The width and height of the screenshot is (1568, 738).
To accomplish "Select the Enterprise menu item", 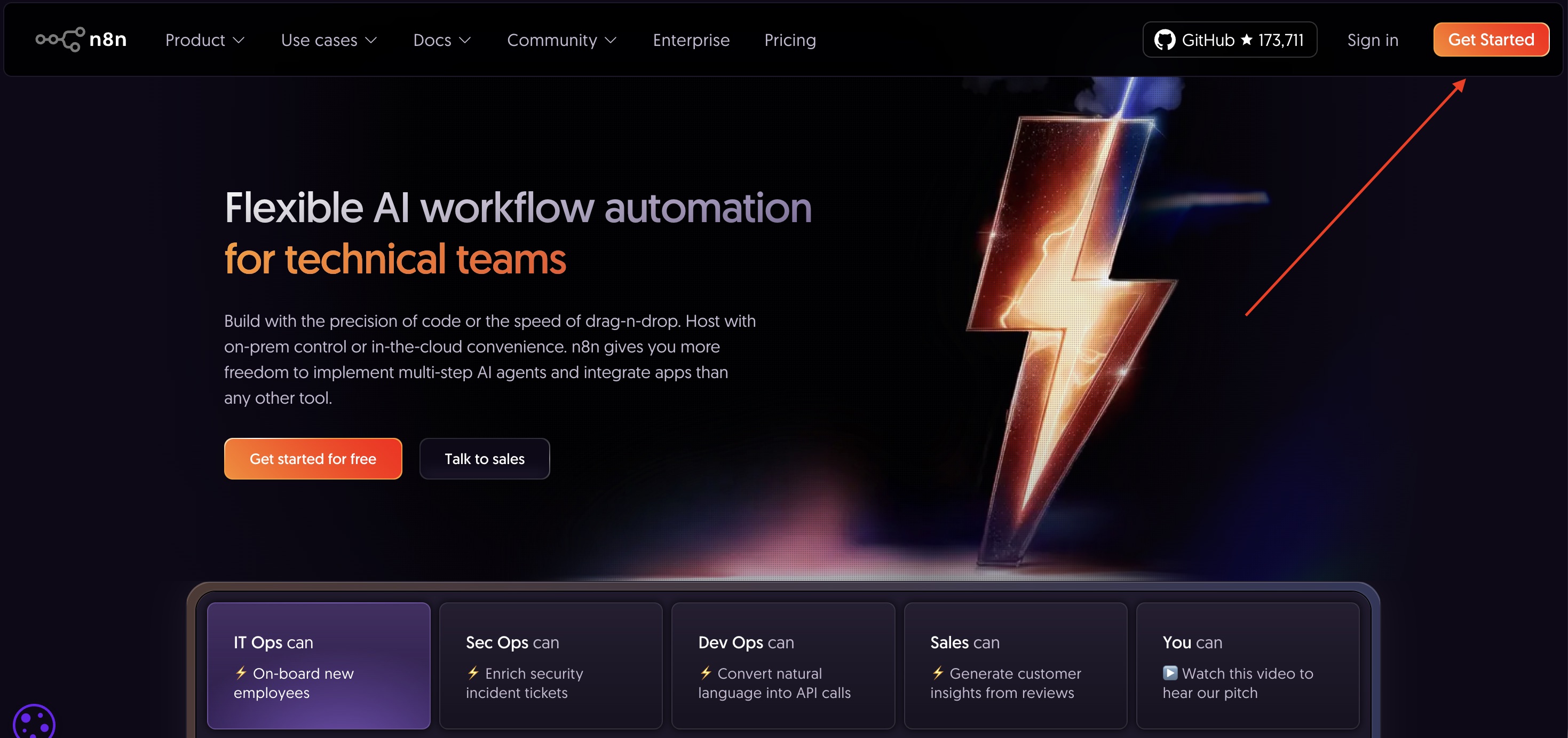I will click(x=692, y=40).
